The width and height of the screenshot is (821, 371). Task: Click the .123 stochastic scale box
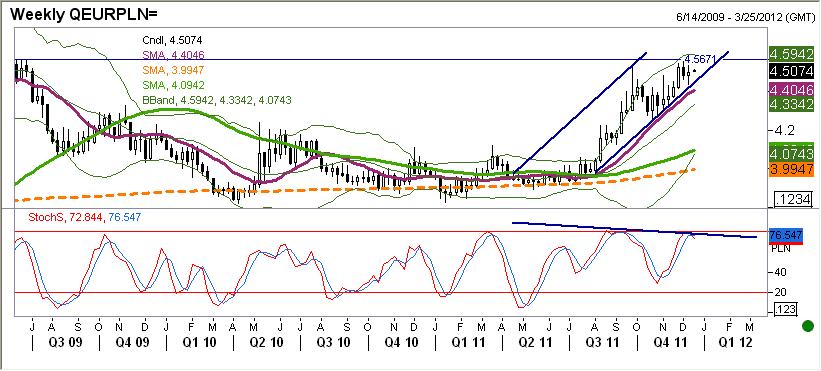785,309
